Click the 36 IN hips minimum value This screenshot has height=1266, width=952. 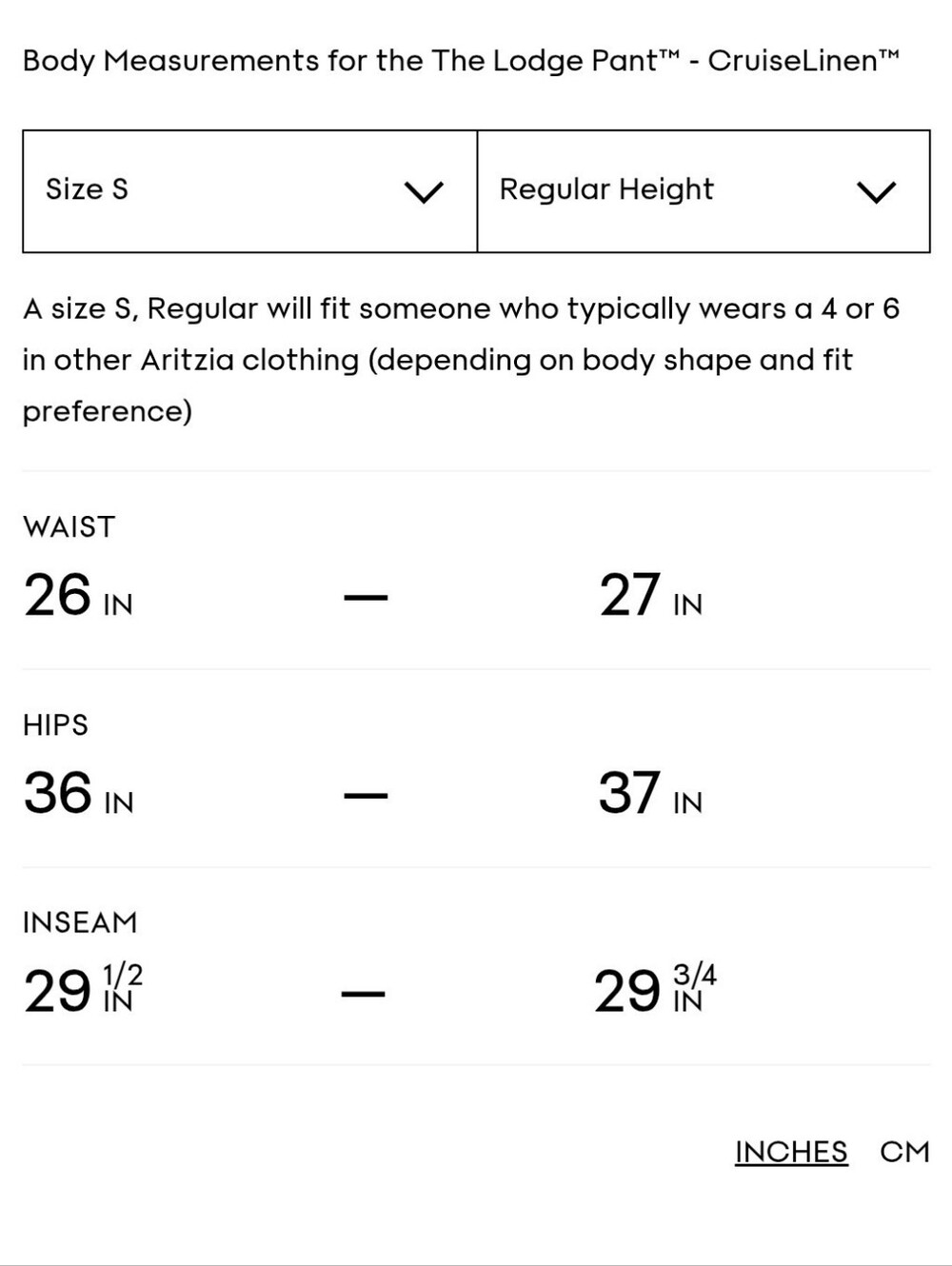[78, 794]
